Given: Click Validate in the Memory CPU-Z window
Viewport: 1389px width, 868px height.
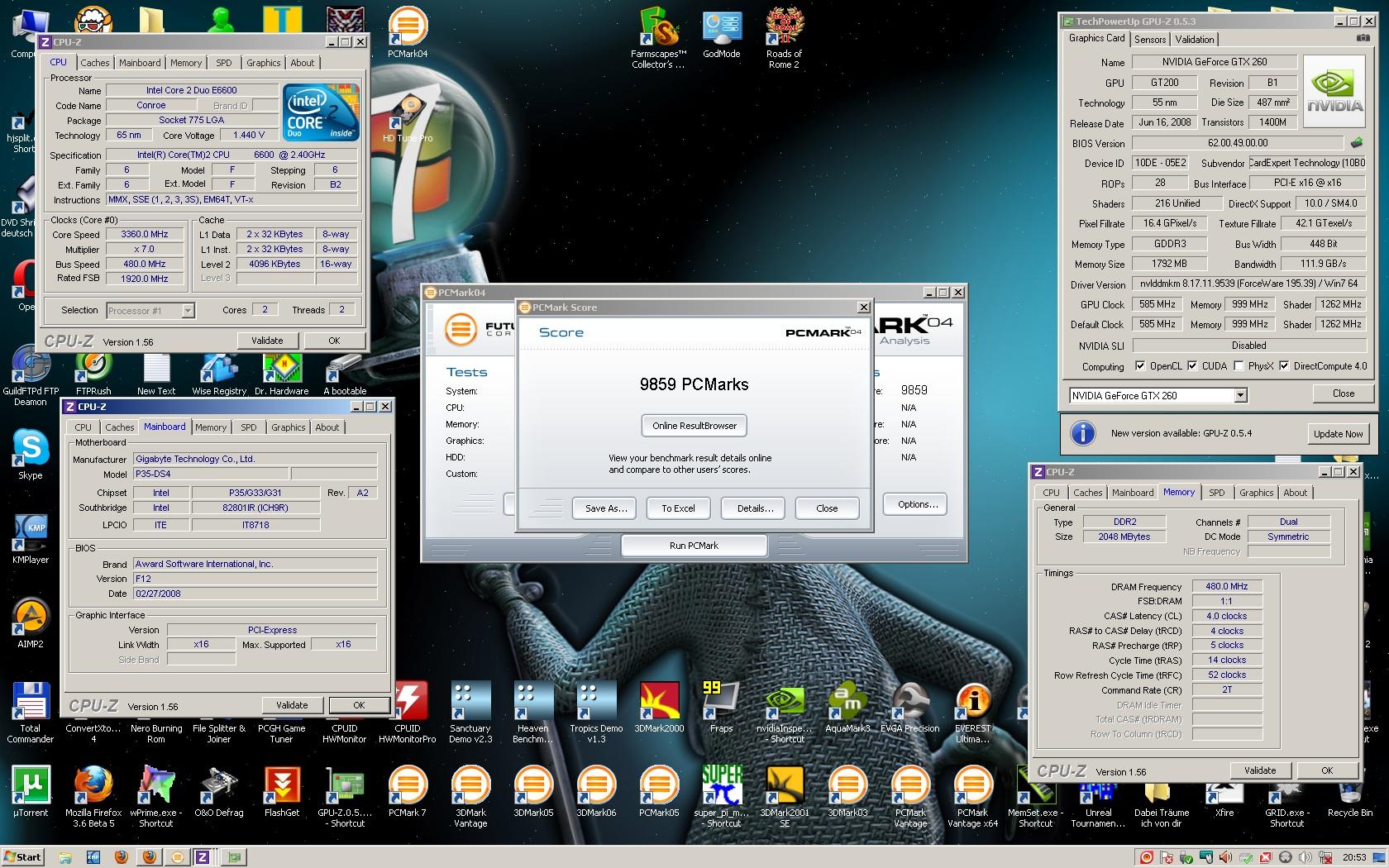Looking at the screenshot, I should pyautogui.click(x=1260, y=770).
